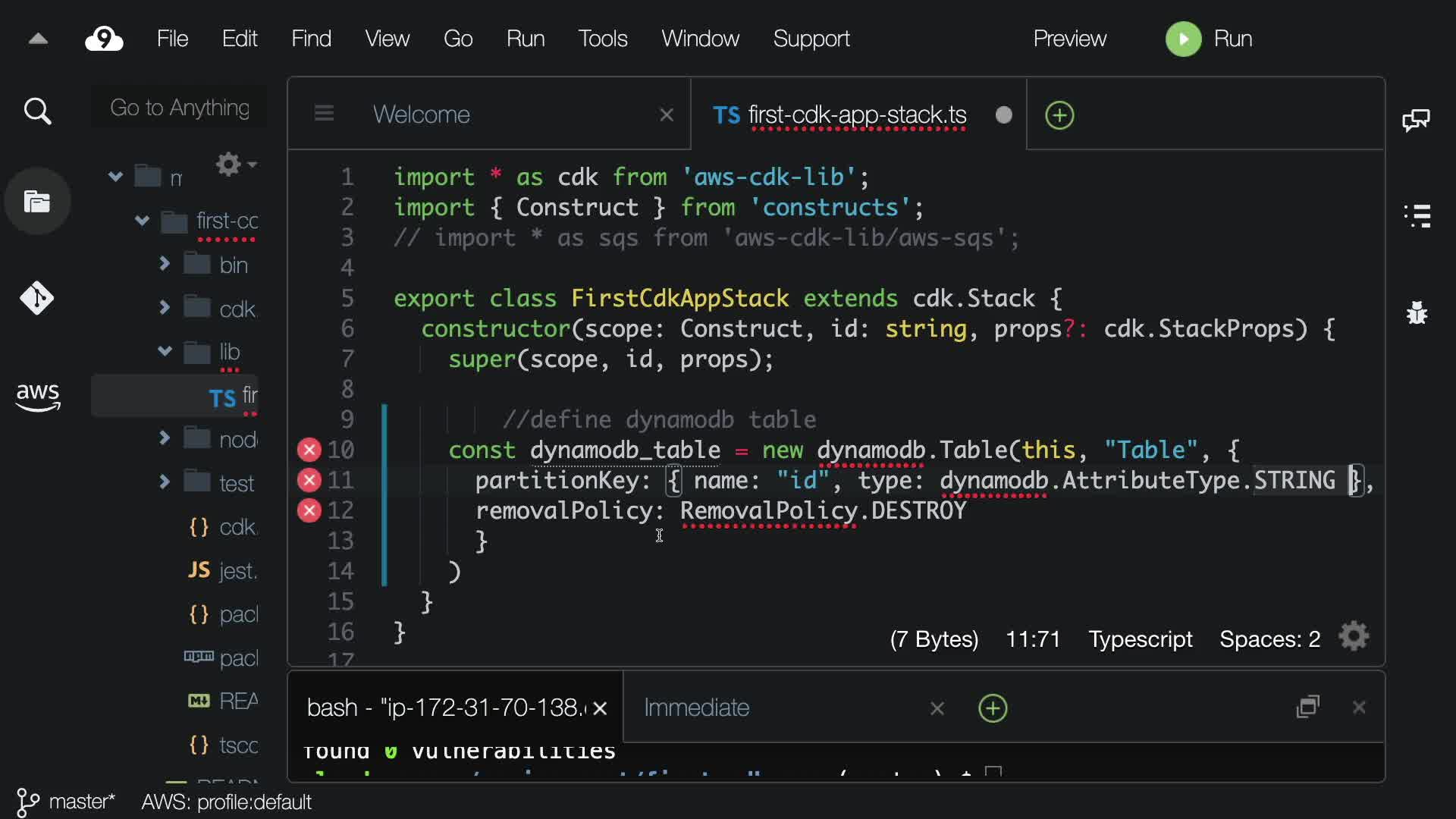Collapse the lib folder
Image resolution: width=1456 pixels, height=819 pixels.
pos(165,351)
